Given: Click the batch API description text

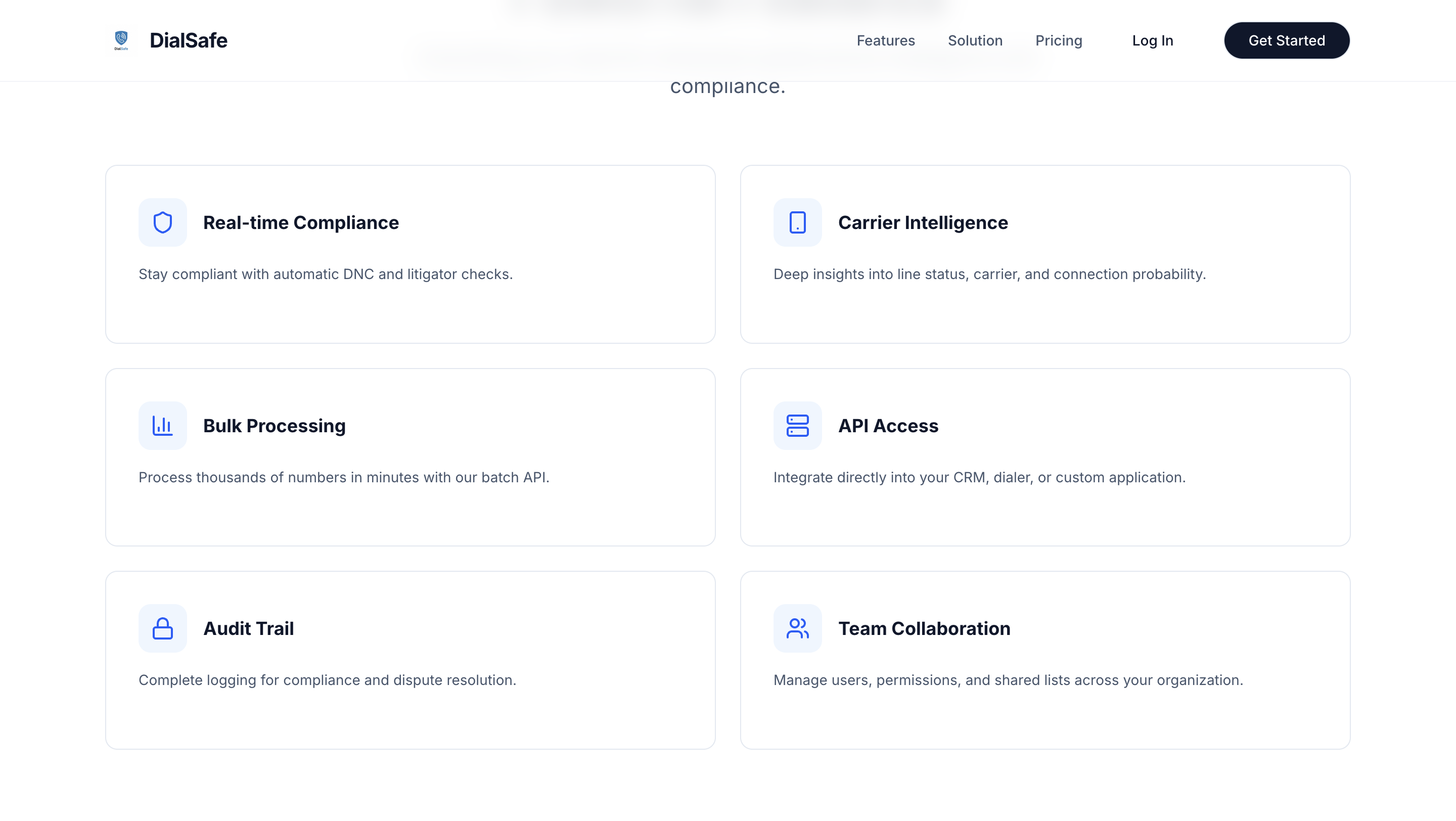Looking at the screenshot, I should [x=344, y=477].
